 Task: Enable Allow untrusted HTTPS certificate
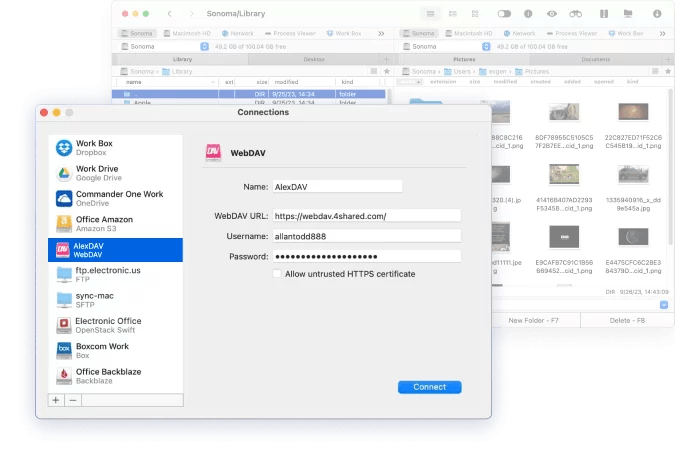tap(277, 274)
